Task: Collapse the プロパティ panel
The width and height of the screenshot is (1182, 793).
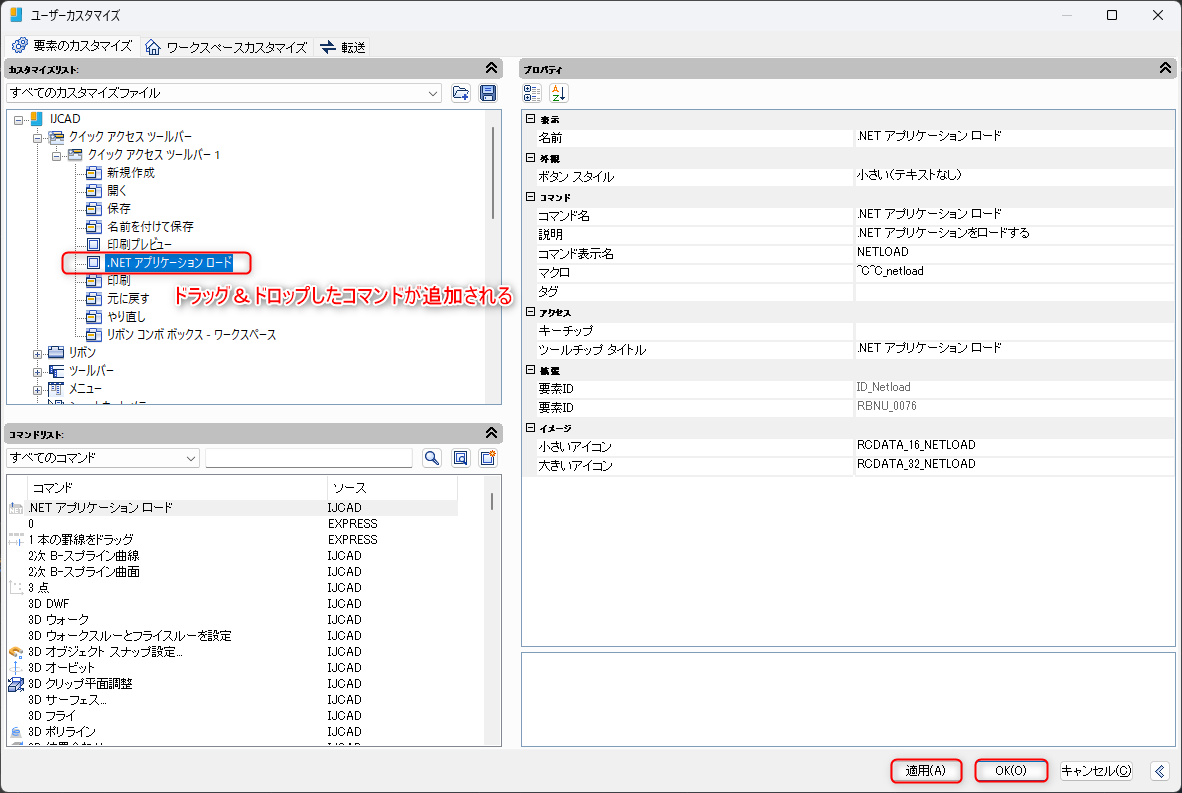Action: point(1165,69)
